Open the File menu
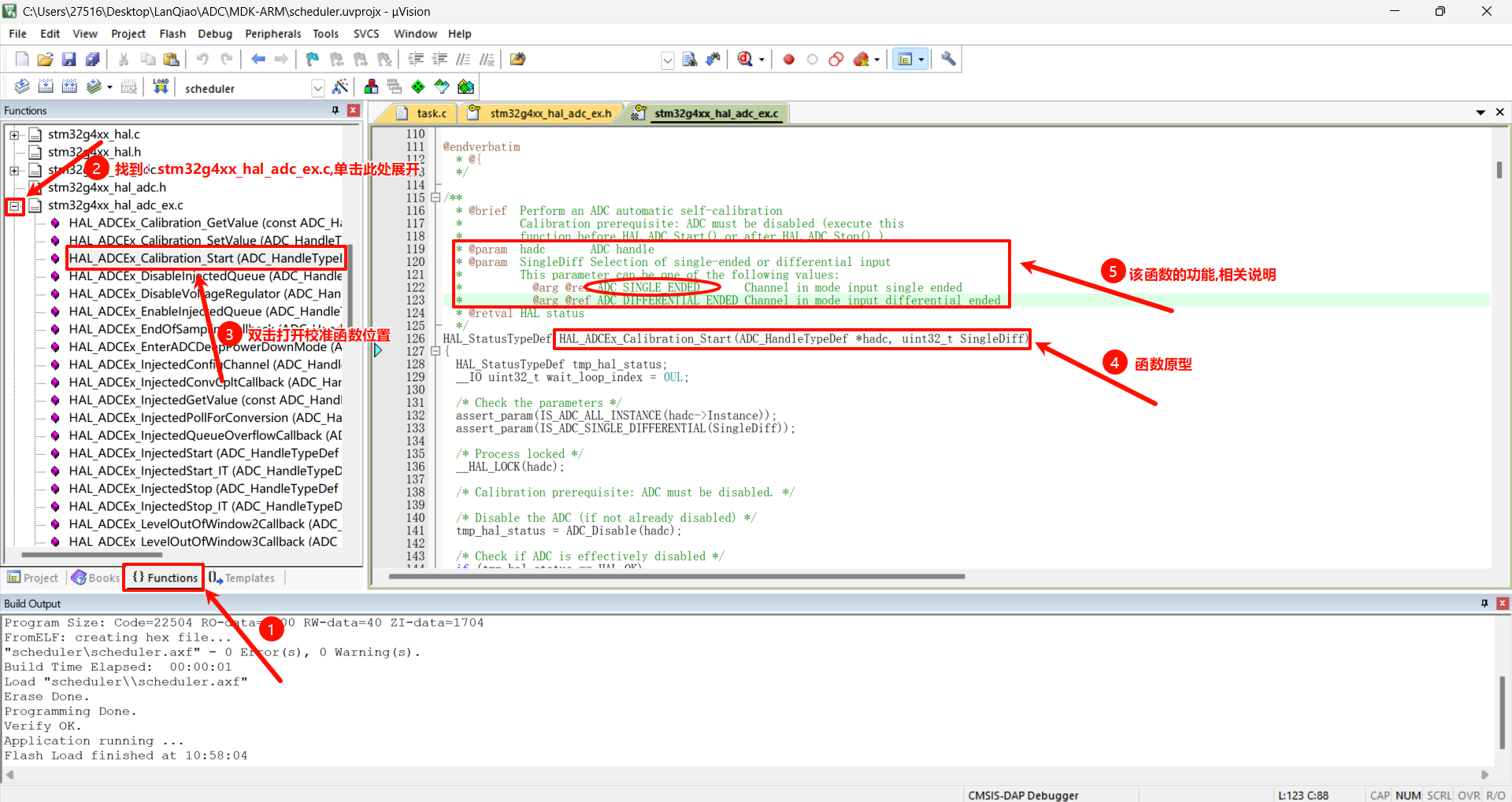Screen dimensions: 1512x802 pos(17,34)
